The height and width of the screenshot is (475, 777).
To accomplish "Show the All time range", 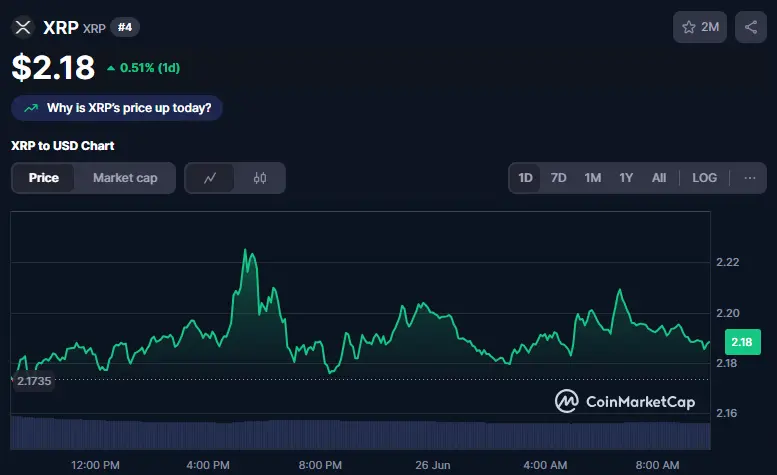I will click(x=659, y=178).
